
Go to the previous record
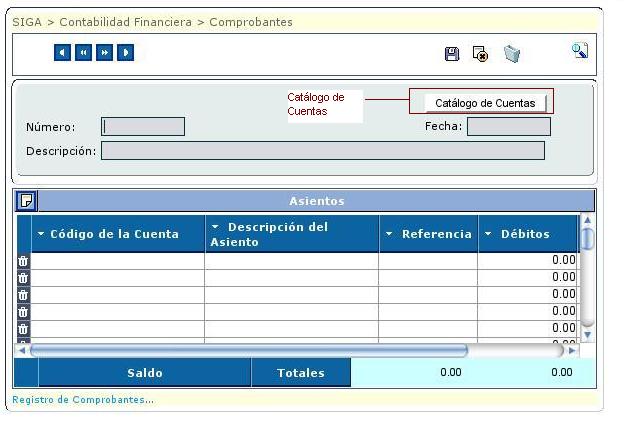pos(84,52)
